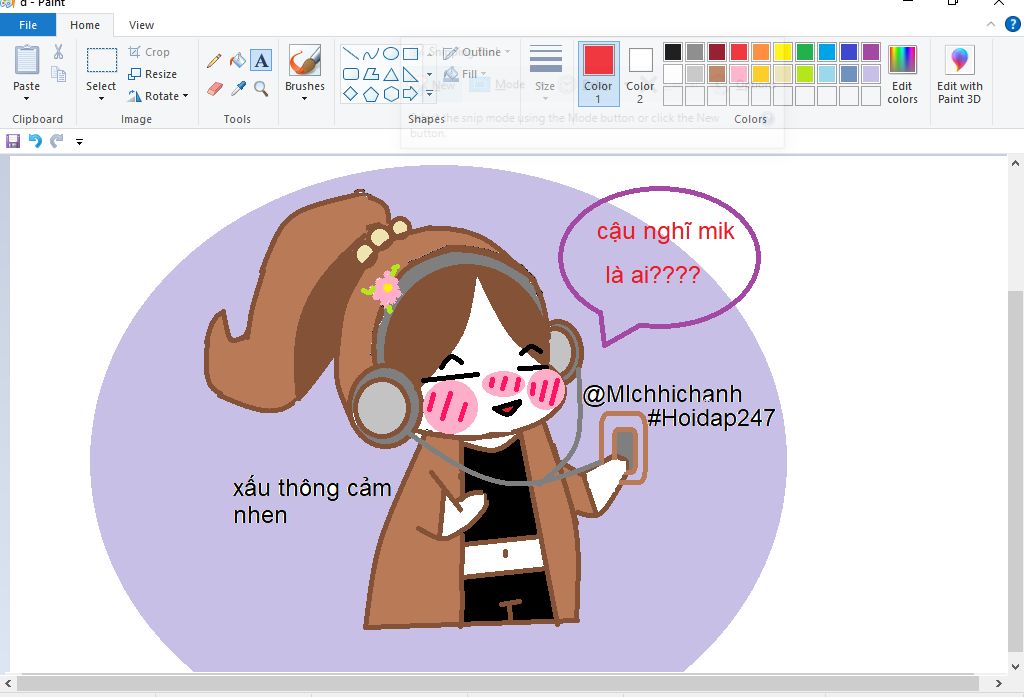The height and width of the screenshot is (697, 1024).
Task: Open Customize Quick Access Toolbar dropdown
Action: click(x=79, y=141)
